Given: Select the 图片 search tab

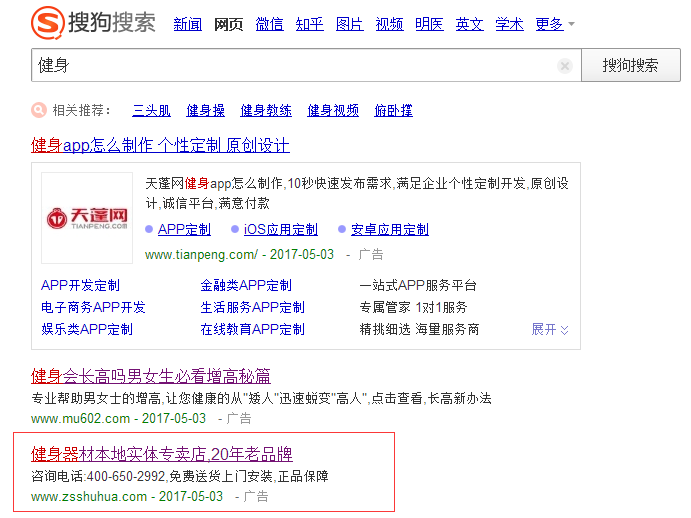Looking at the screenshot, I should 349,24.
